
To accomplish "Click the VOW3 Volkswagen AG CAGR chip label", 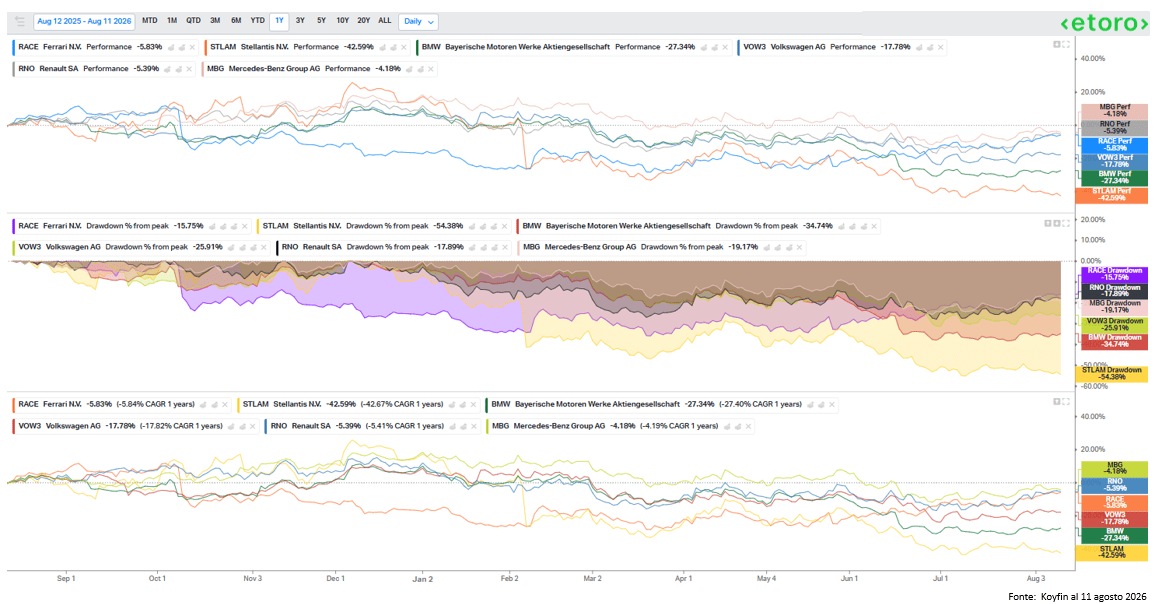I will tap(59, 426).
